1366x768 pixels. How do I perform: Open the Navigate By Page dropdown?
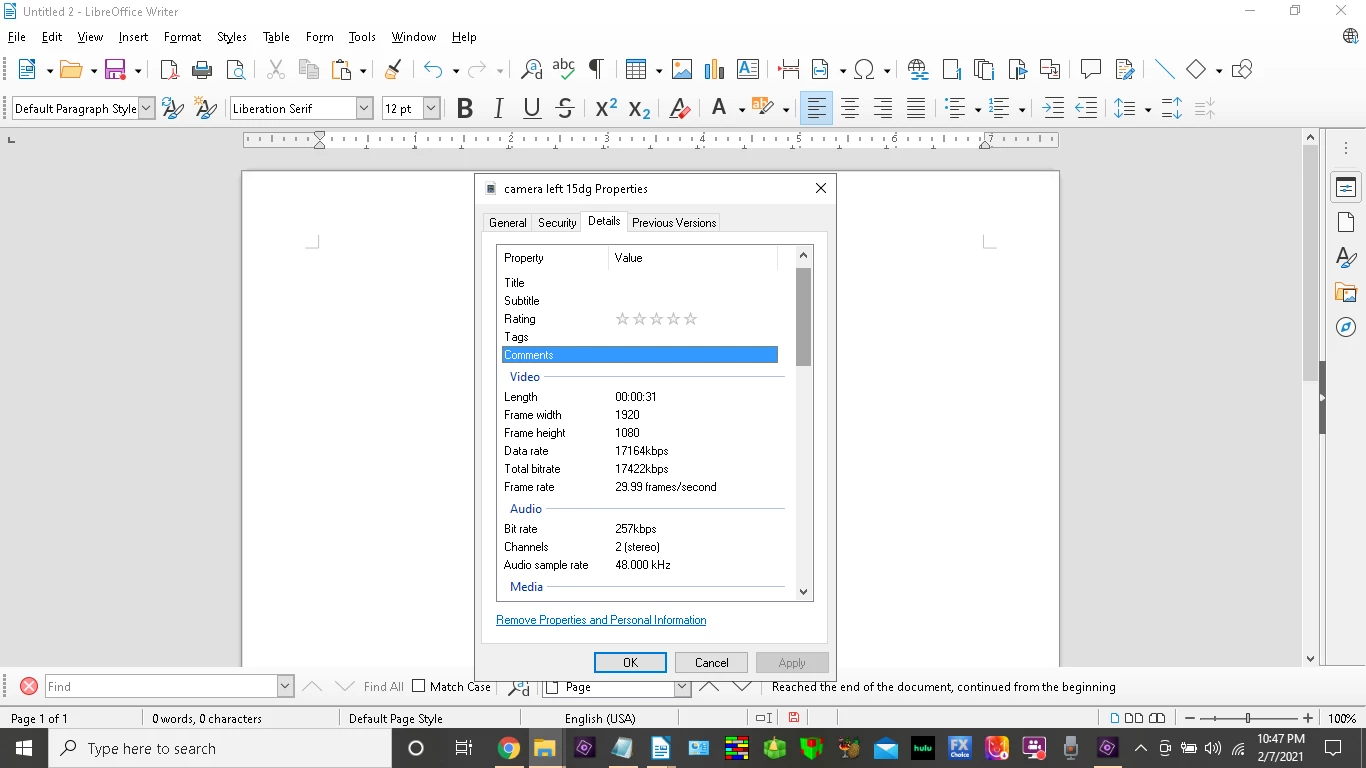coord(682,687)
